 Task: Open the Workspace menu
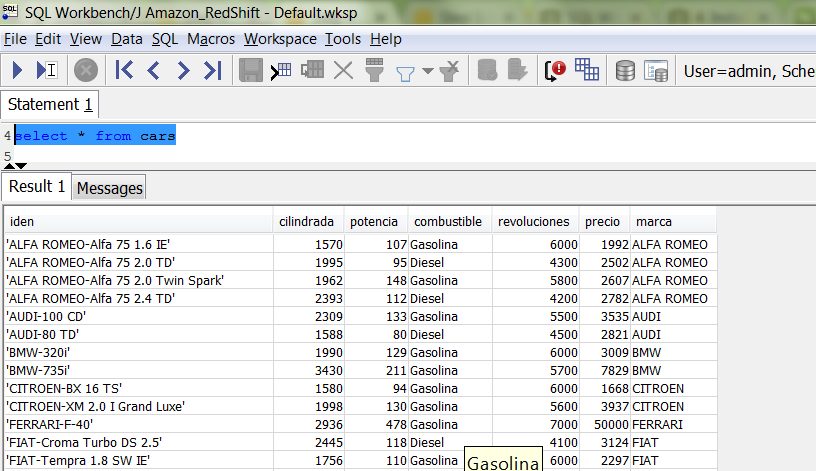(x=280, y=39)
